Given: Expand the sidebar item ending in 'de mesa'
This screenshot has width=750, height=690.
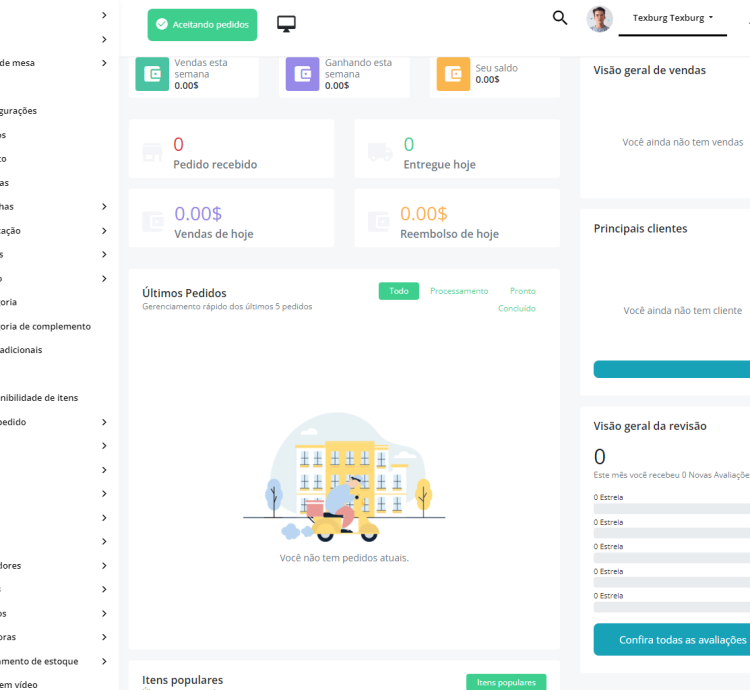Looking at the screenshot, I should 104,63.
